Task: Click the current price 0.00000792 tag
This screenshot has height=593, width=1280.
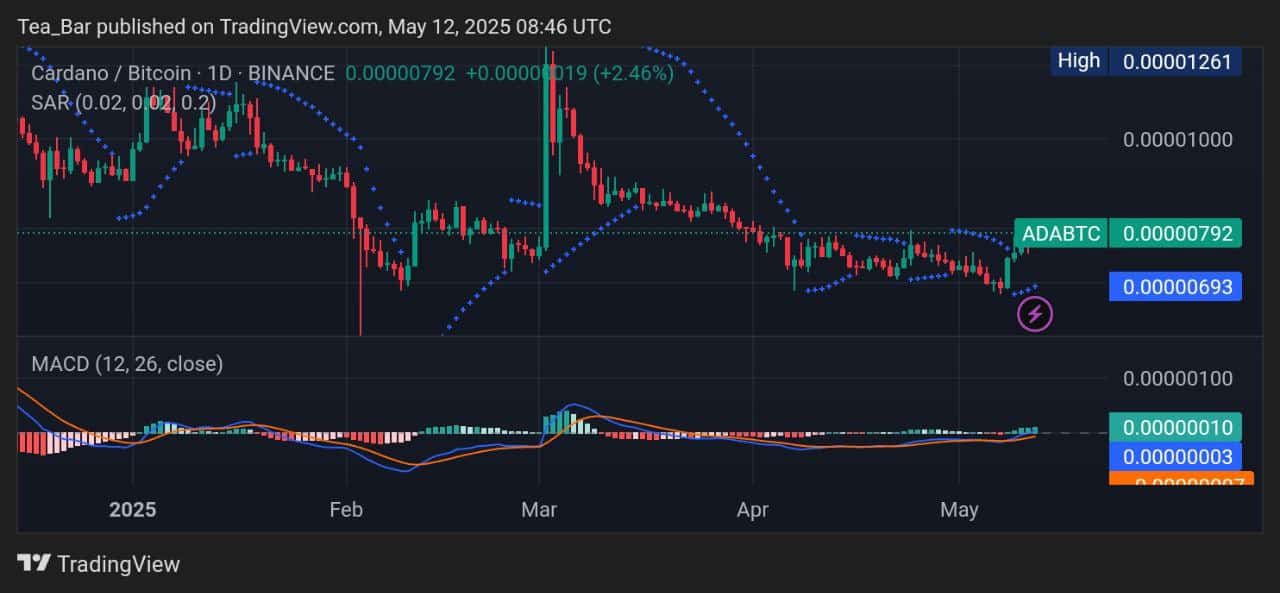Action: tap(1176, 234)
